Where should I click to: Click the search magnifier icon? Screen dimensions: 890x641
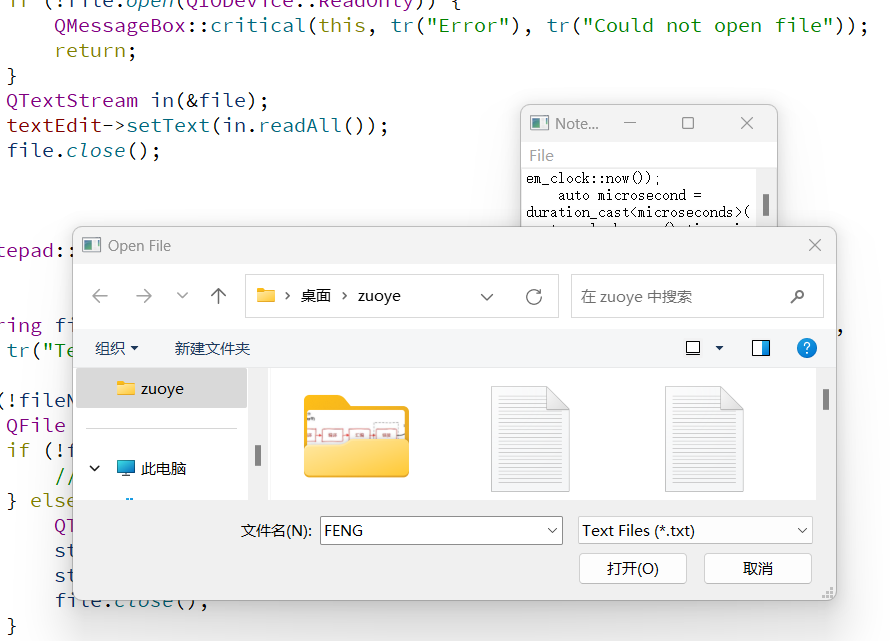[797, 296]
